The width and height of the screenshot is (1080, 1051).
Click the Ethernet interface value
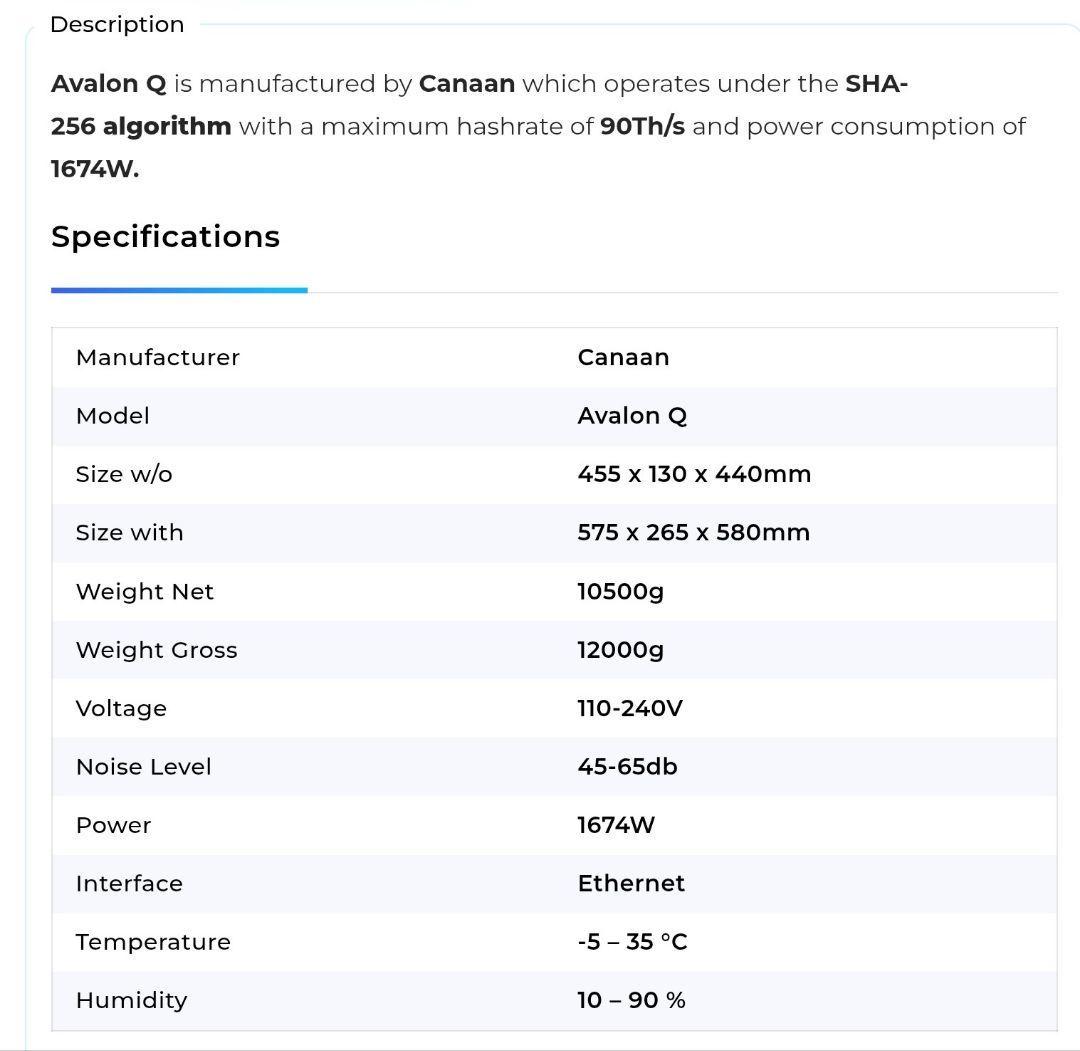click(631, 884)
